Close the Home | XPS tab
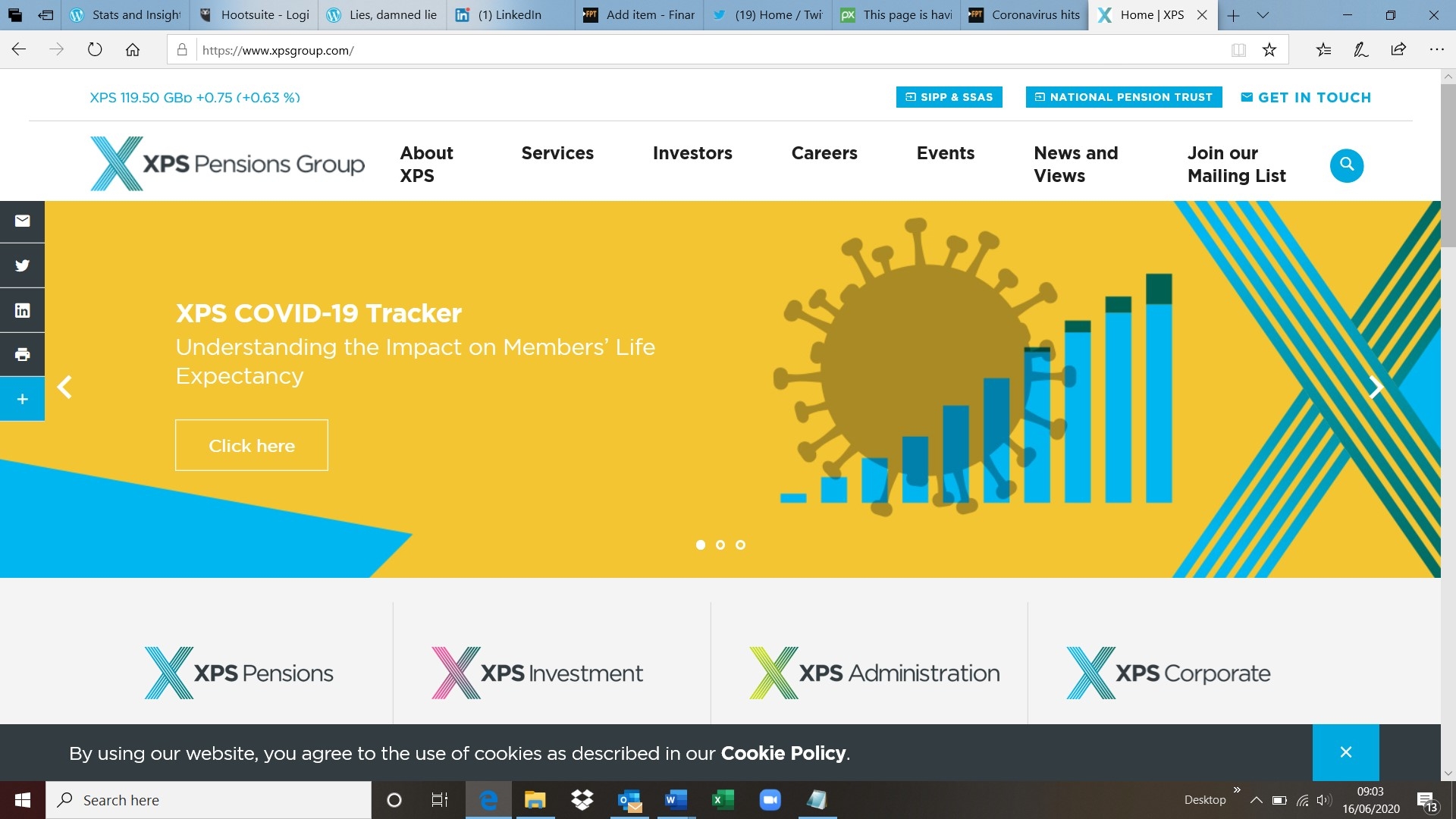Viewport: 1456px width, 819px height. click(1202, 14)
